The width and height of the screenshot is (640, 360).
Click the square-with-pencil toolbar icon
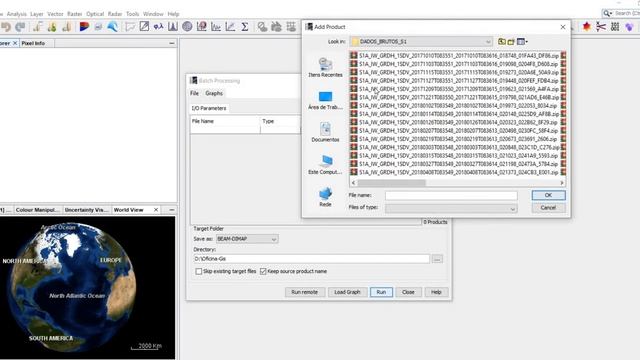tap(144, 27)
